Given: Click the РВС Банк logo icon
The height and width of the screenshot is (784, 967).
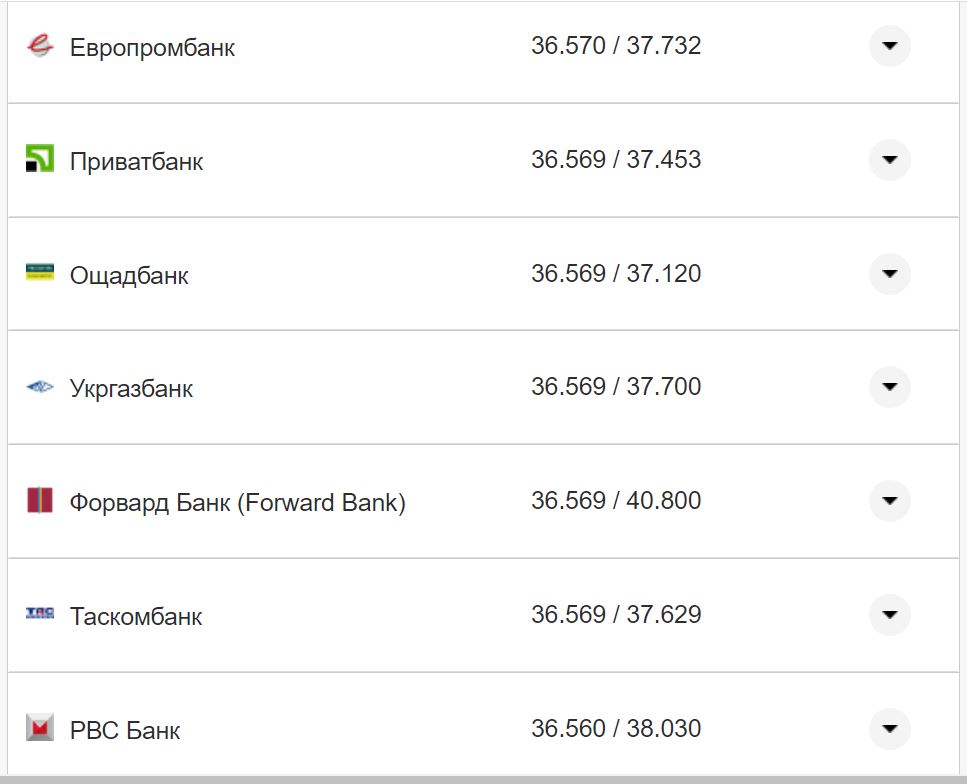Looking at the screenshot, I should click(40, 729).
